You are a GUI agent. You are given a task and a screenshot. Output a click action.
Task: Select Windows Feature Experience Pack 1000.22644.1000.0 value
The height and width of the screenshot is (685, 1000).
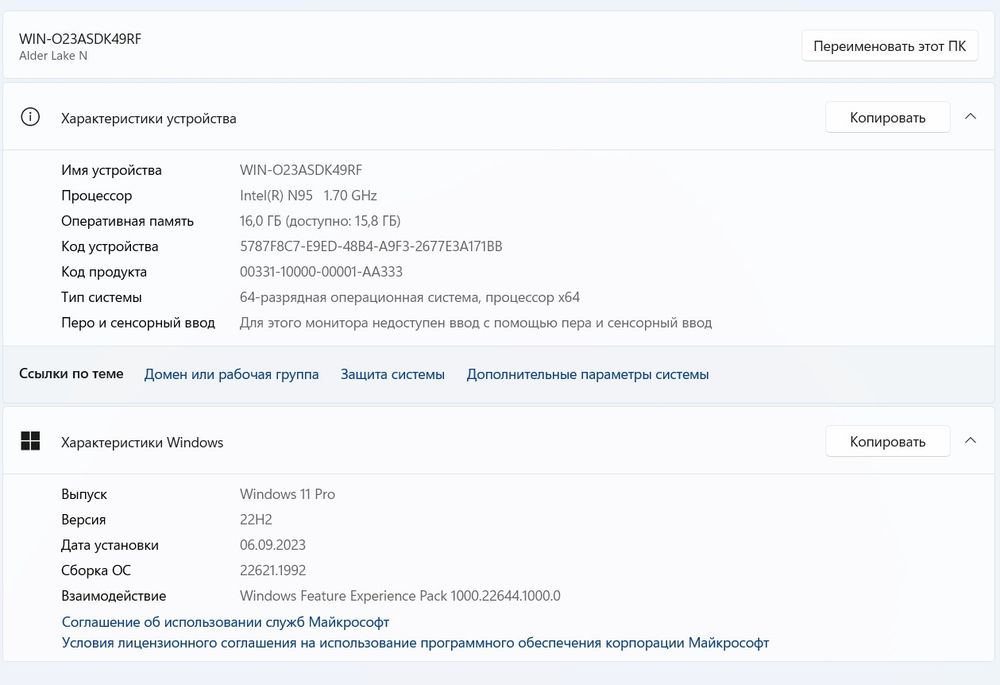[400, 596]
